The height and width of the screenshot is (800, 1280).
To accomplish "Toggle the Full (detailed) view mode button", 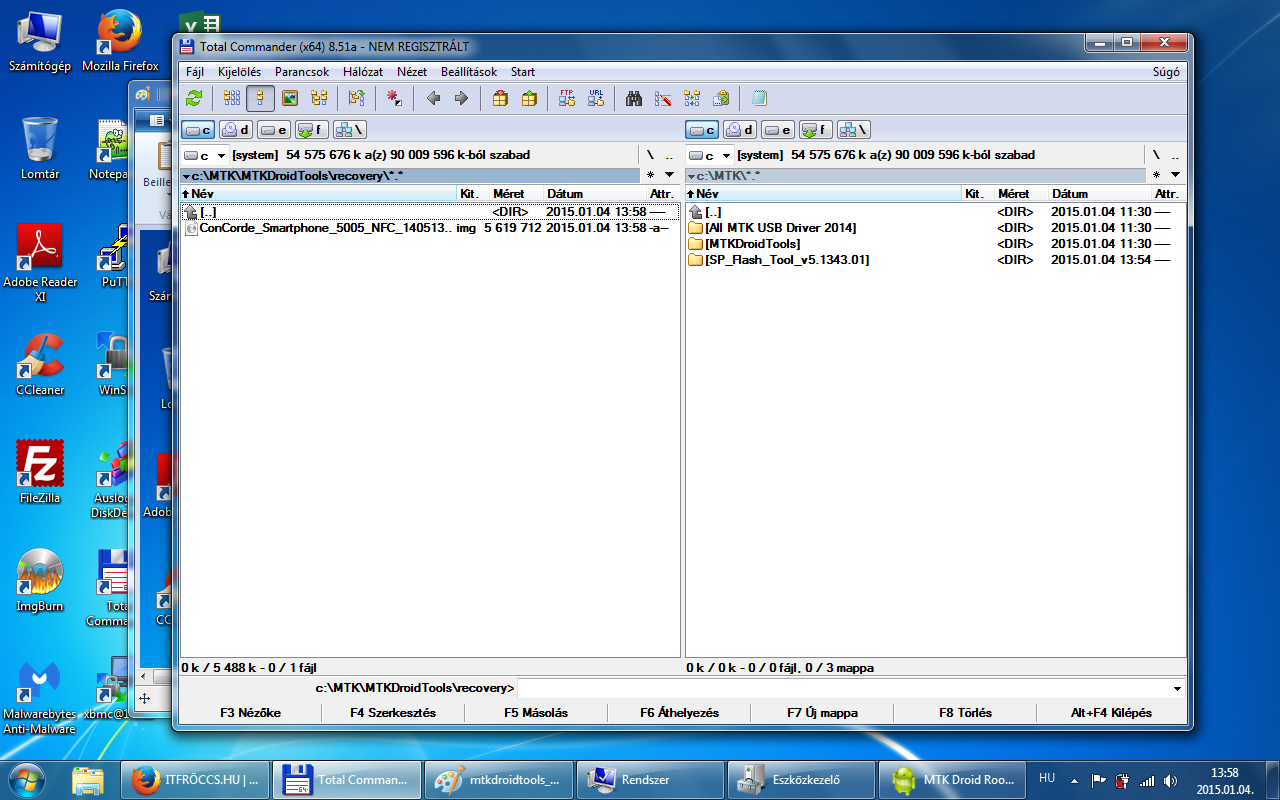I will coord(261,98).
